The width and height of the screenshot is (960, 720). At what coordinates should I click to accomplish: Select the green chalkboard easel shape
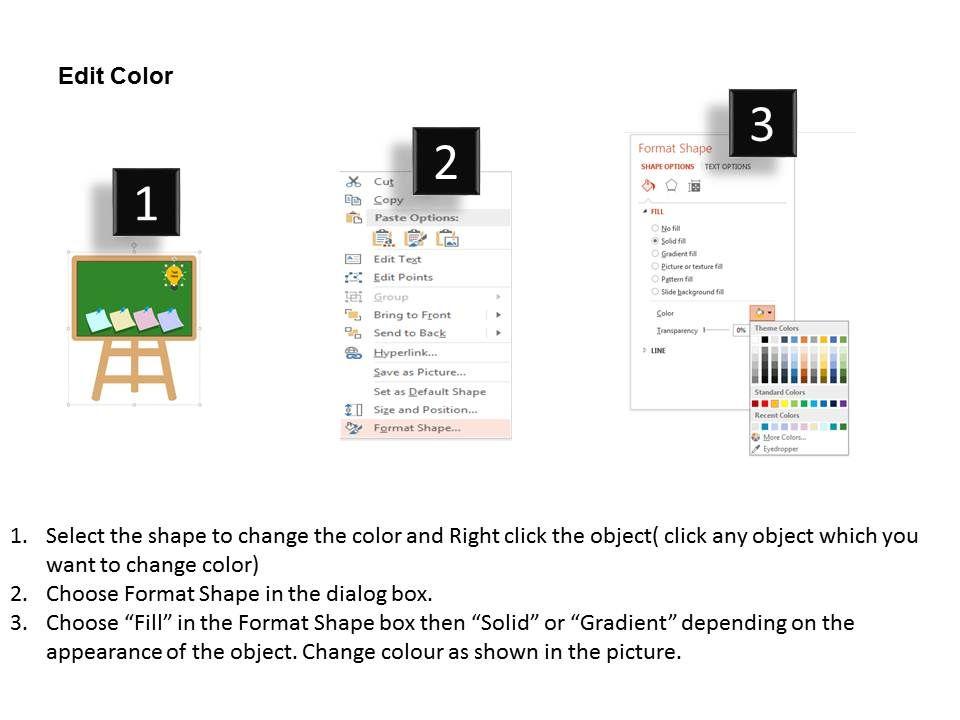(134, 298)
